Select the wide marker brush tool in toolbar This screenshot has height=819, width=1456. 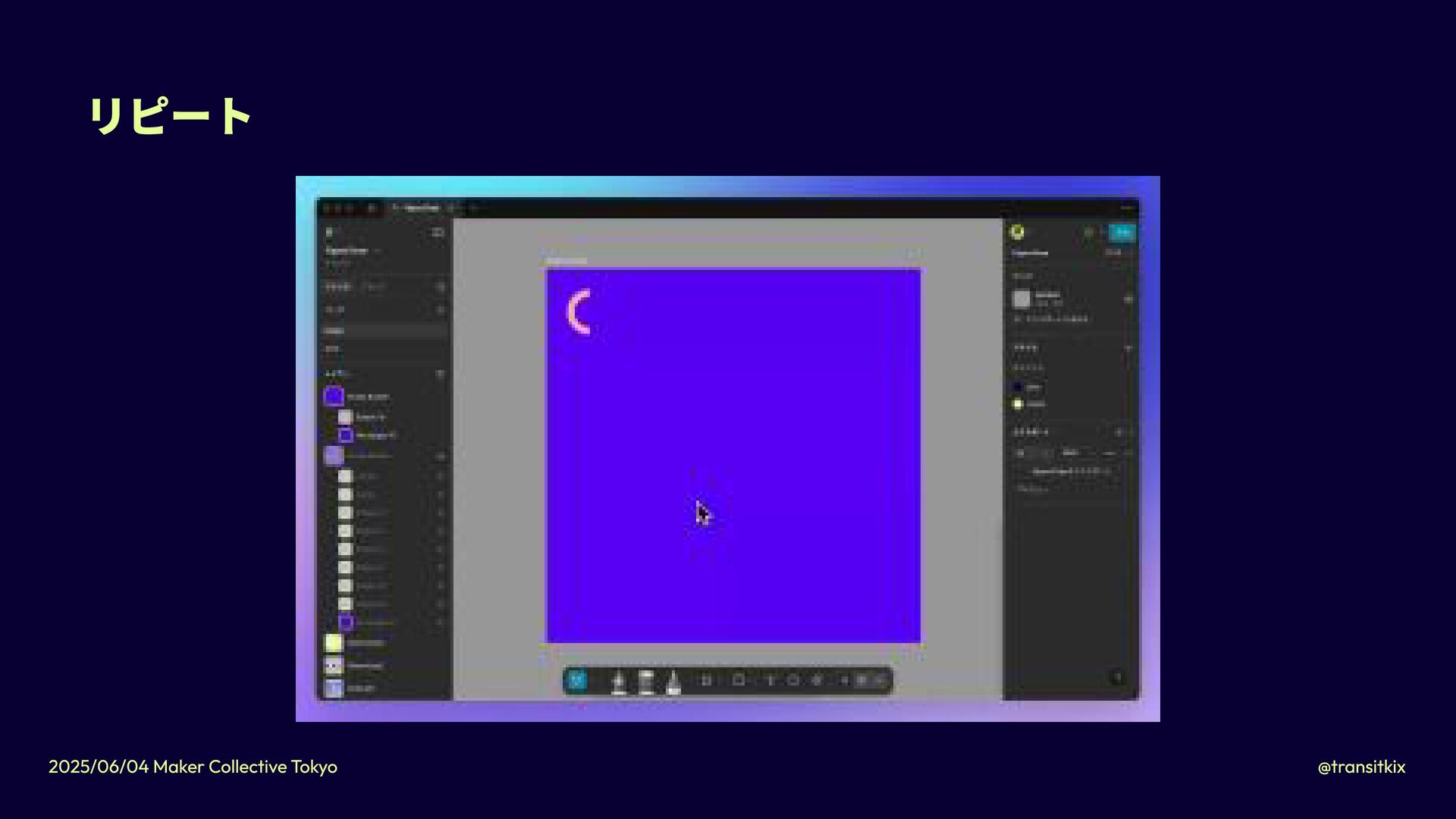pos(646,682)
